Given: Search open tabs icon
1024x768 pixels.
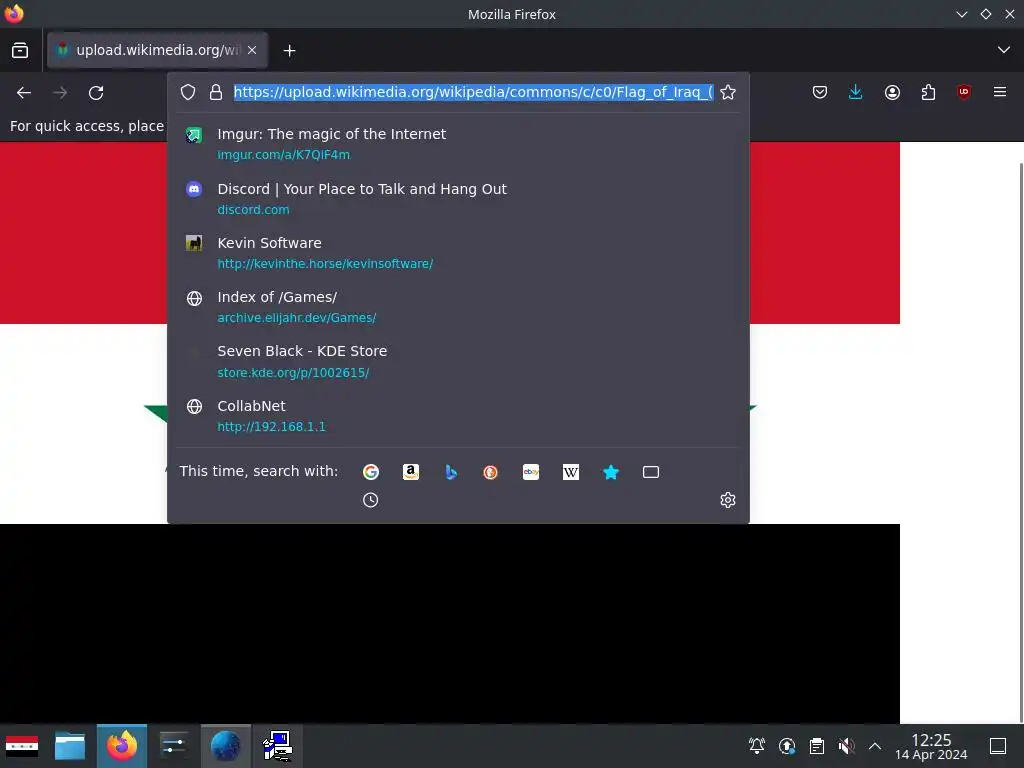Looking at the screenshot, I should click(x=651, y=472).
